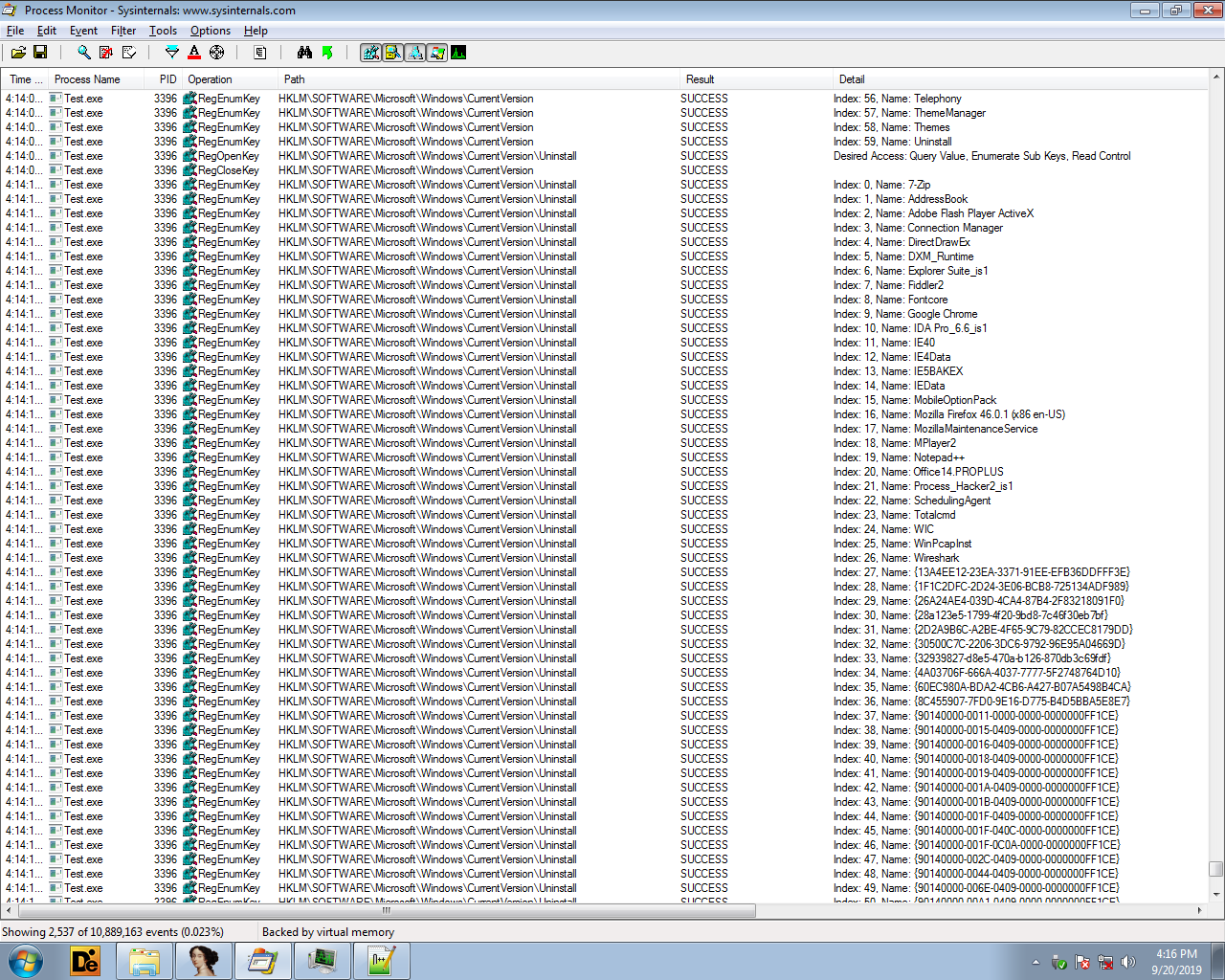
Task: Click the Action Center flag tray icon
Action: [x=1082, y=962]
